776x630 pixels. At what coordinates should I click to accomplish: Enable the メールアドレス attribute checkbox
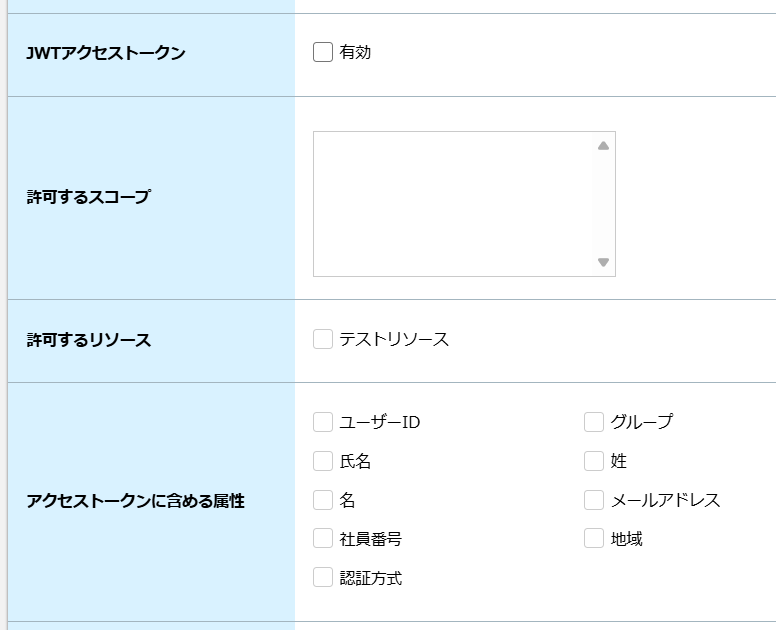point(594,500)
